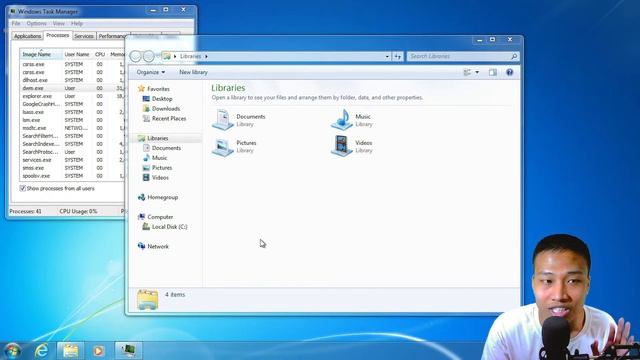Image resolution: width=640 pixels, height=360 pixels.
Task: Select Libraries in the navigation pane
Action: 158,138
